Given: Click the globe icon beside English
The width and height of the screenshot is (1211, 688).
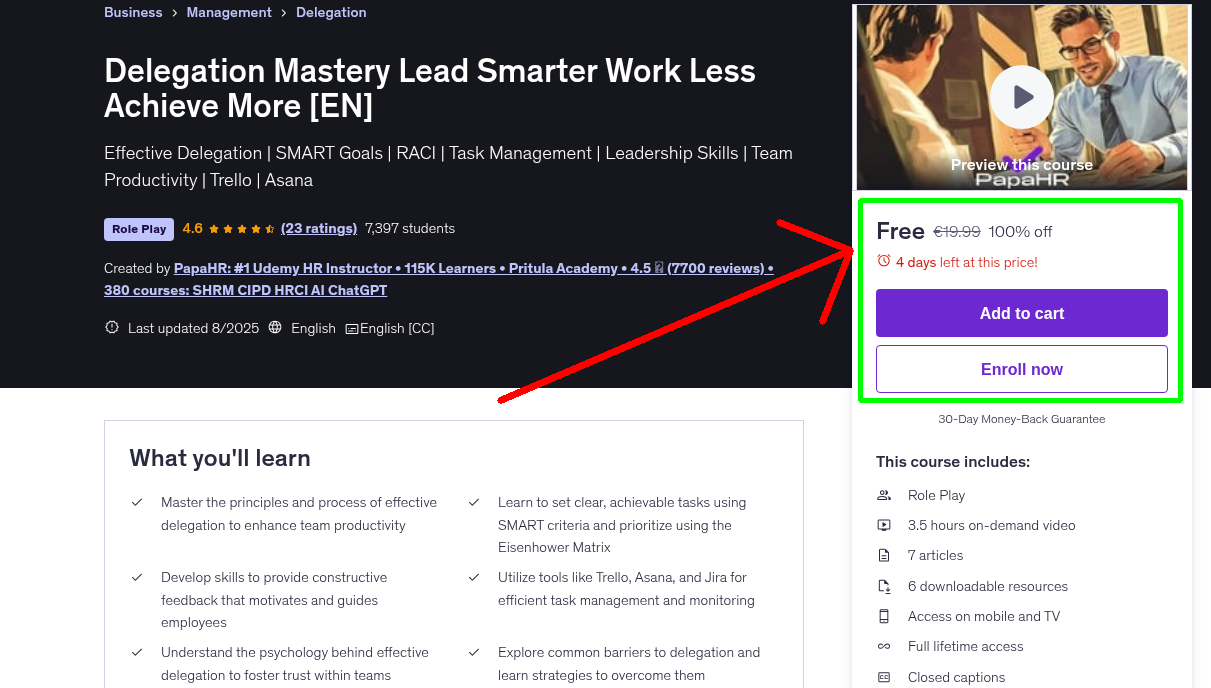Looking at the screenshot, I should click(275, 328).
